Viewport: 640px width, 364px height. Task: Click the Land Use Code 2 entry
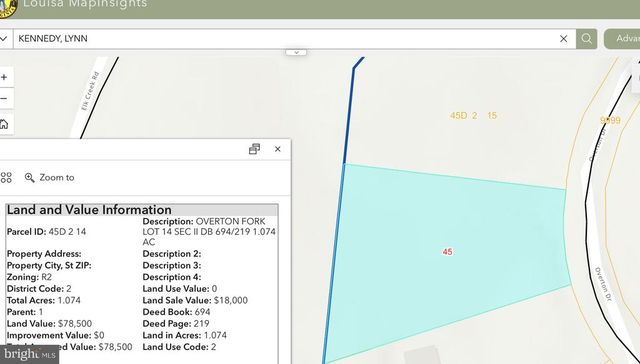[x=179, y=347]
